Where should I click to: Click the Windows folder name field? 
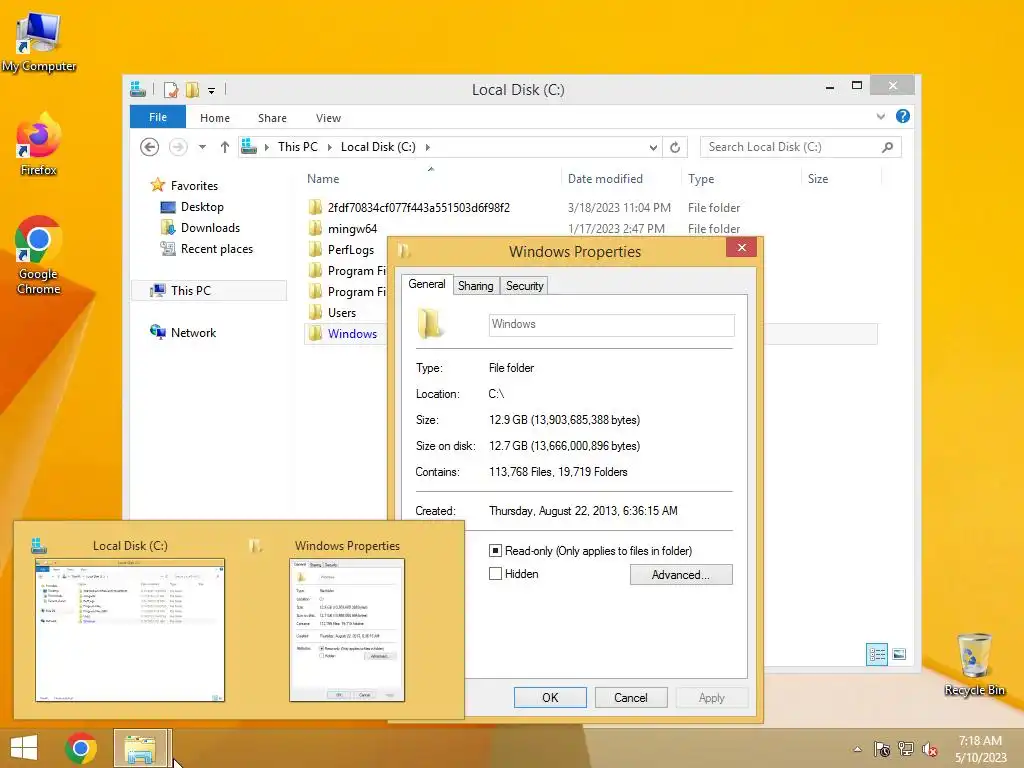(611, 325)
